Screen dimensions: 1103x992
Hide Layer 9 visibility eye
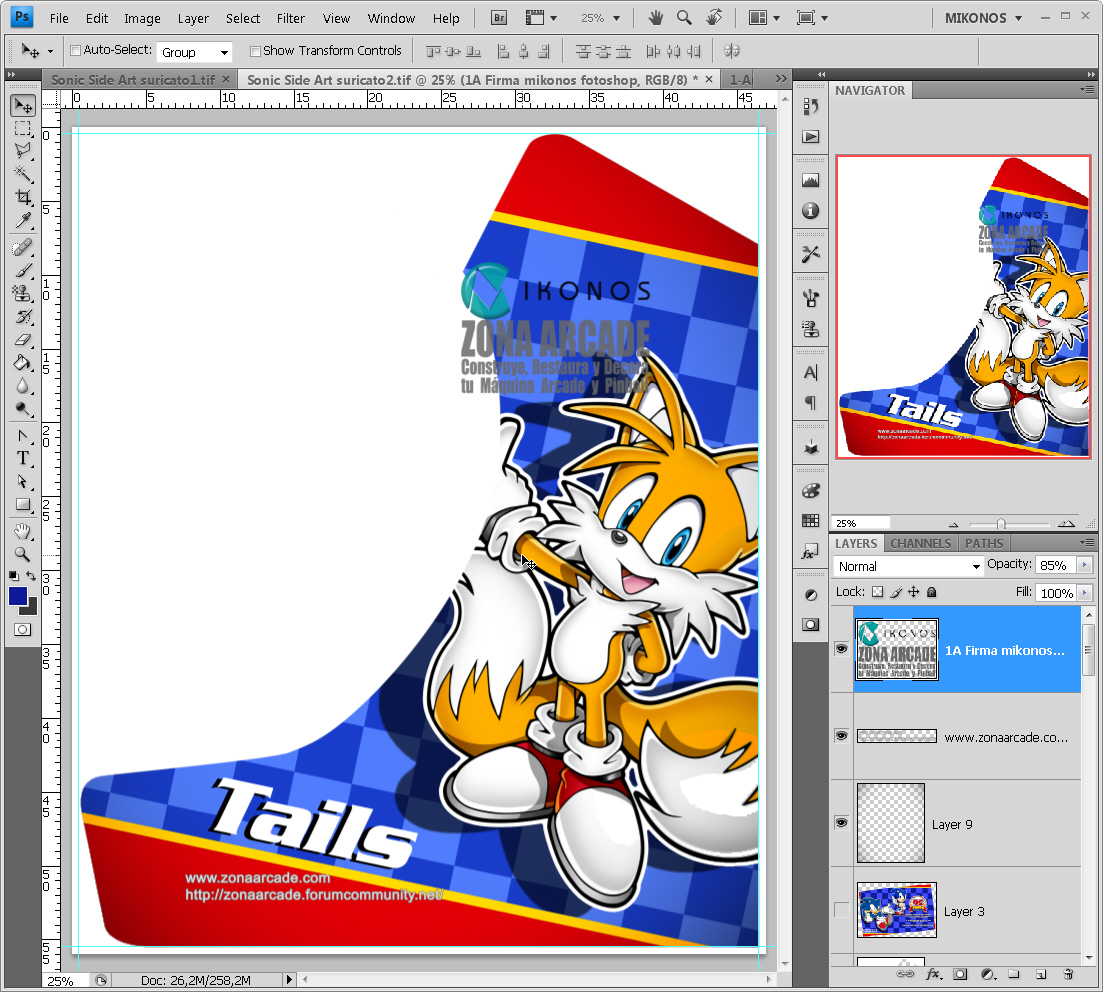pos(841,822)
